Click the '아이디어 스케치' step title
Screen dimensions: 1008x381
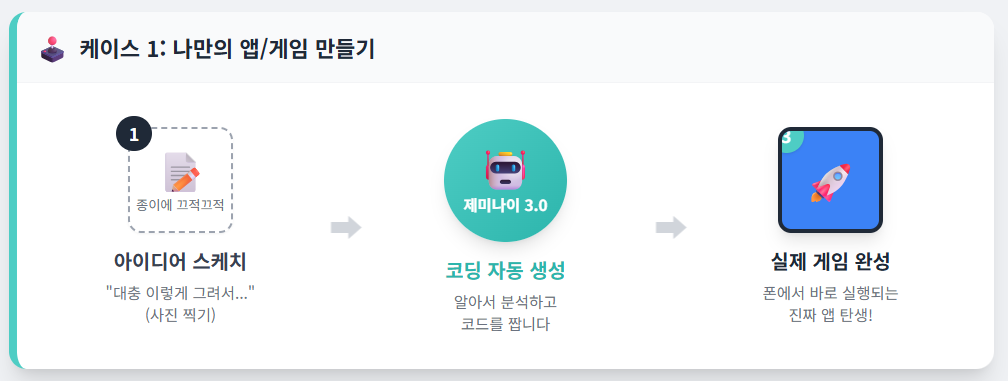(x=180, y=261)
